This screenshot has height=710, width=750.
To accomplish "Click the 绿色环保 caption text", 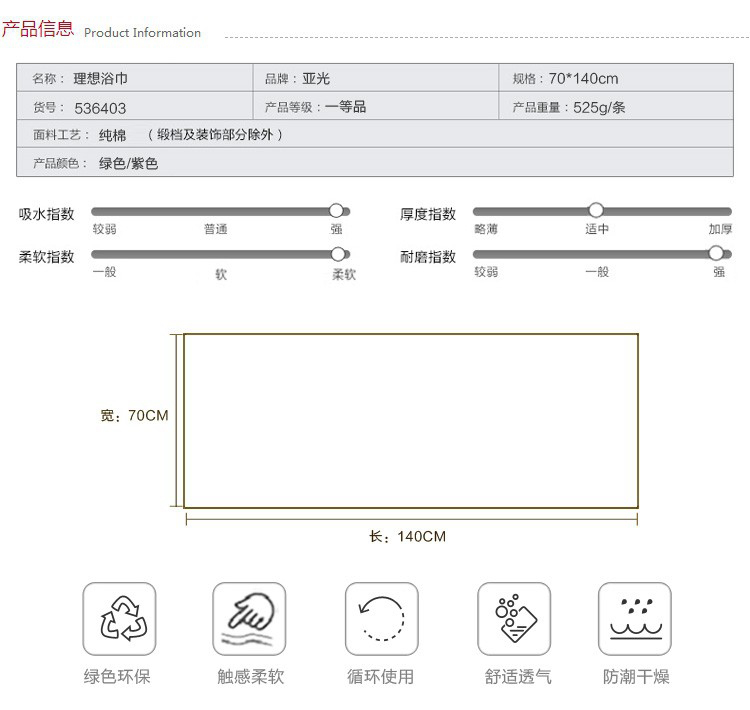I will coord(117,677).
